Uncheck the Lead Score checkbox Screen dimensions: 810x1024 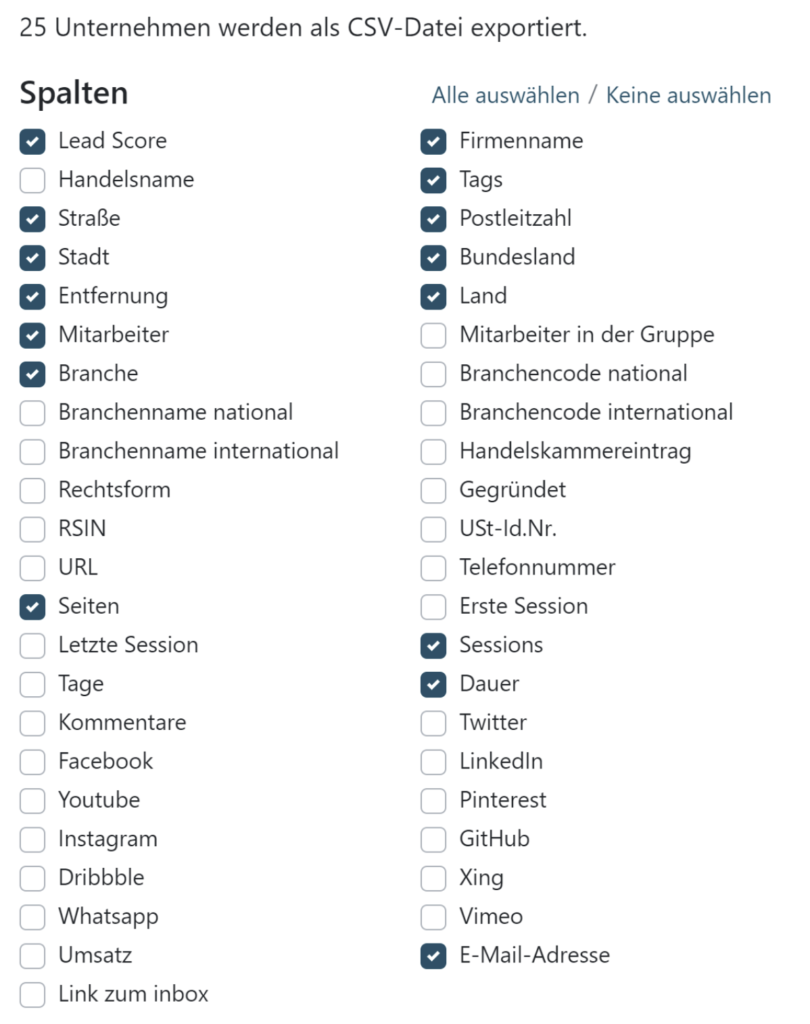point(33,142)
